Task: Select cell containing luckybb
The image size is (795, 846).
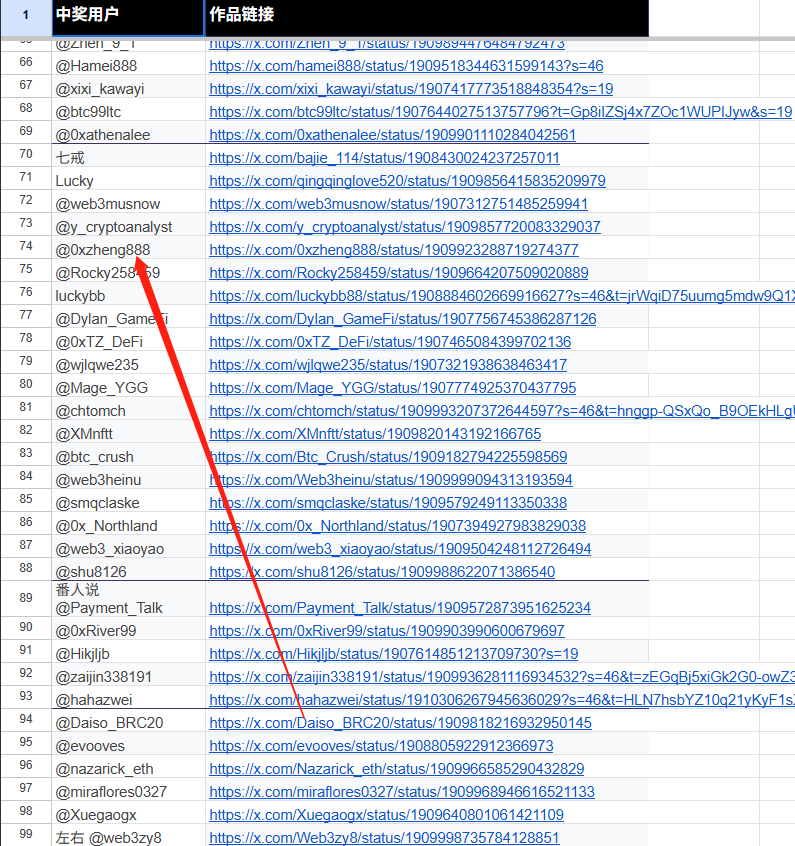Action: point(128,296)
